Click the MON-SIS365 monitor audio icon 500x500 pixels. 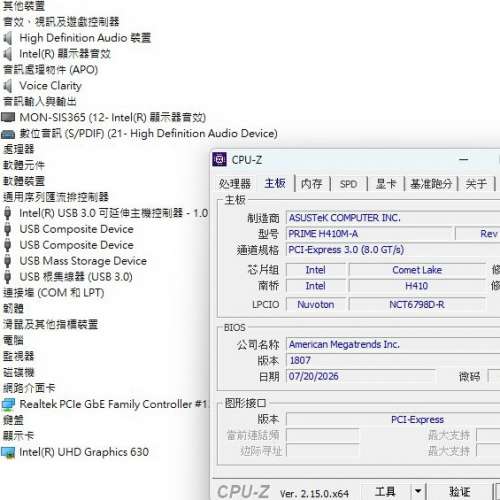tap(8, 117)
